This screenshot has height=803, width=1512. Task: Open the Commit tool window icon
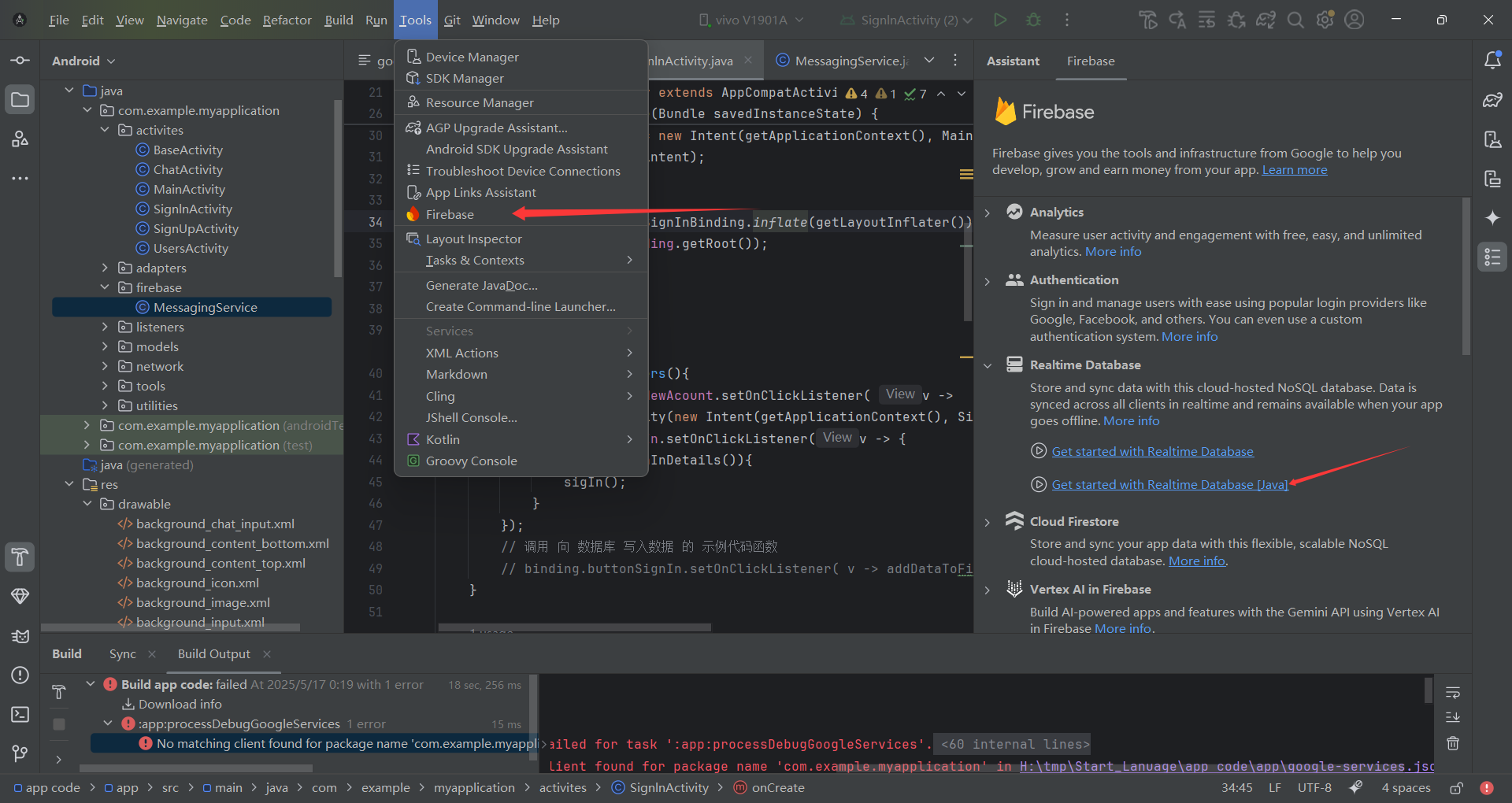point(20,61)
